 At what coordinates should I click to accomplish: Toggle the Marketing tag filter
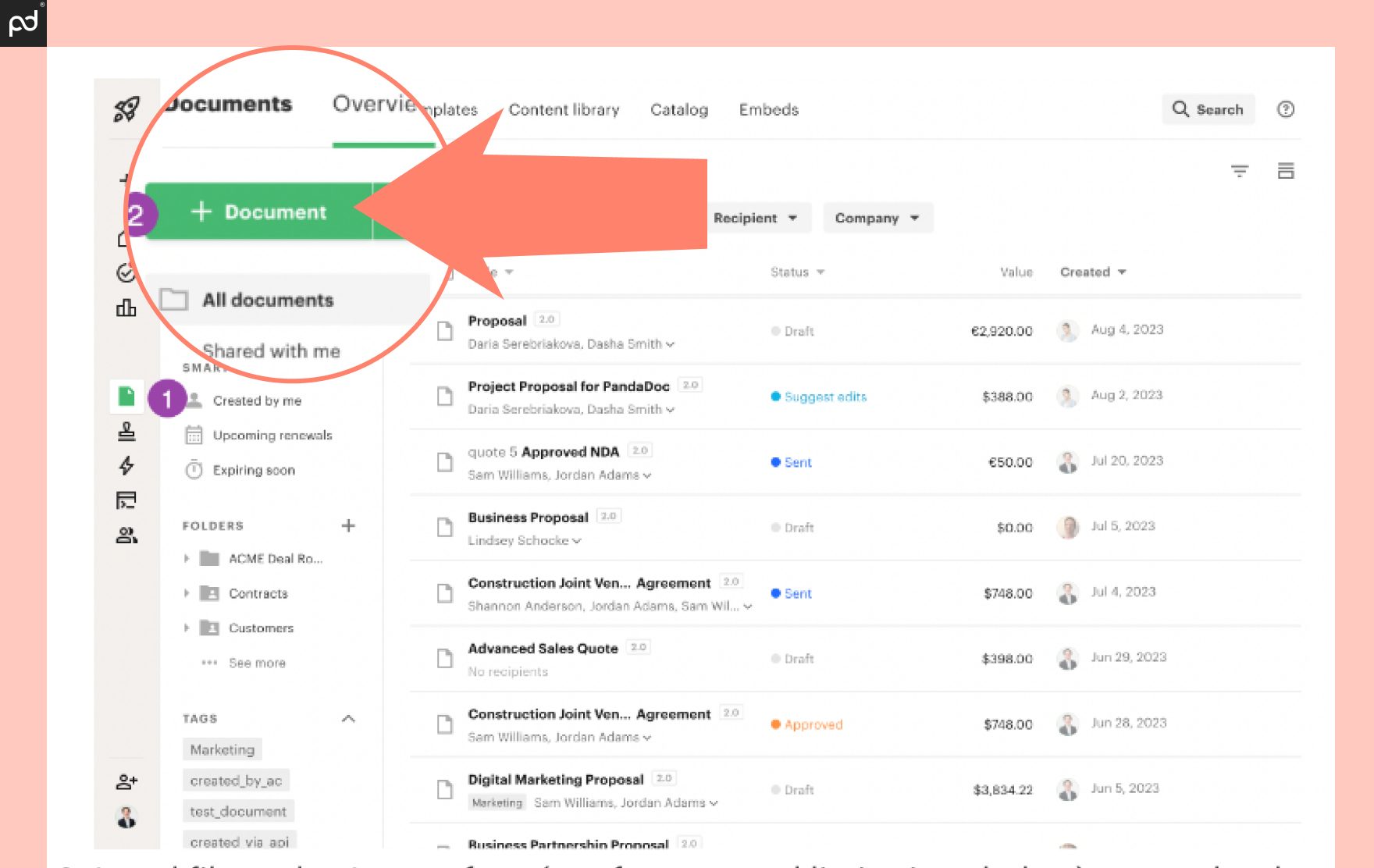click(x=222, y=749)
